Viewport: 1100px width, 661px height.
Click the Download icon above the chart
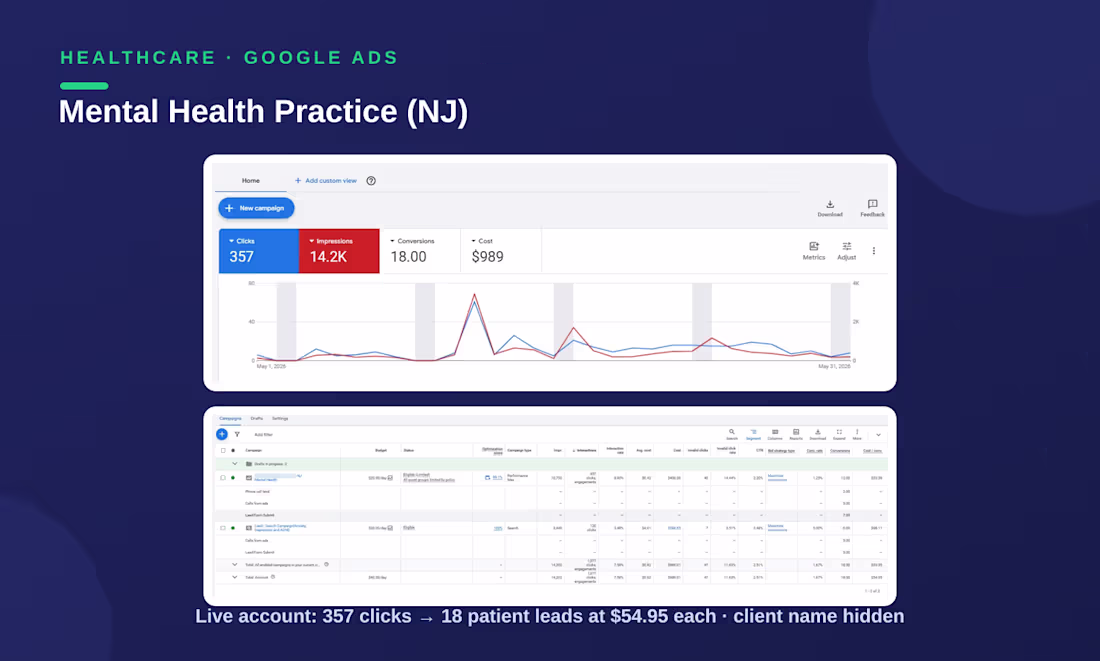point(830,204)
